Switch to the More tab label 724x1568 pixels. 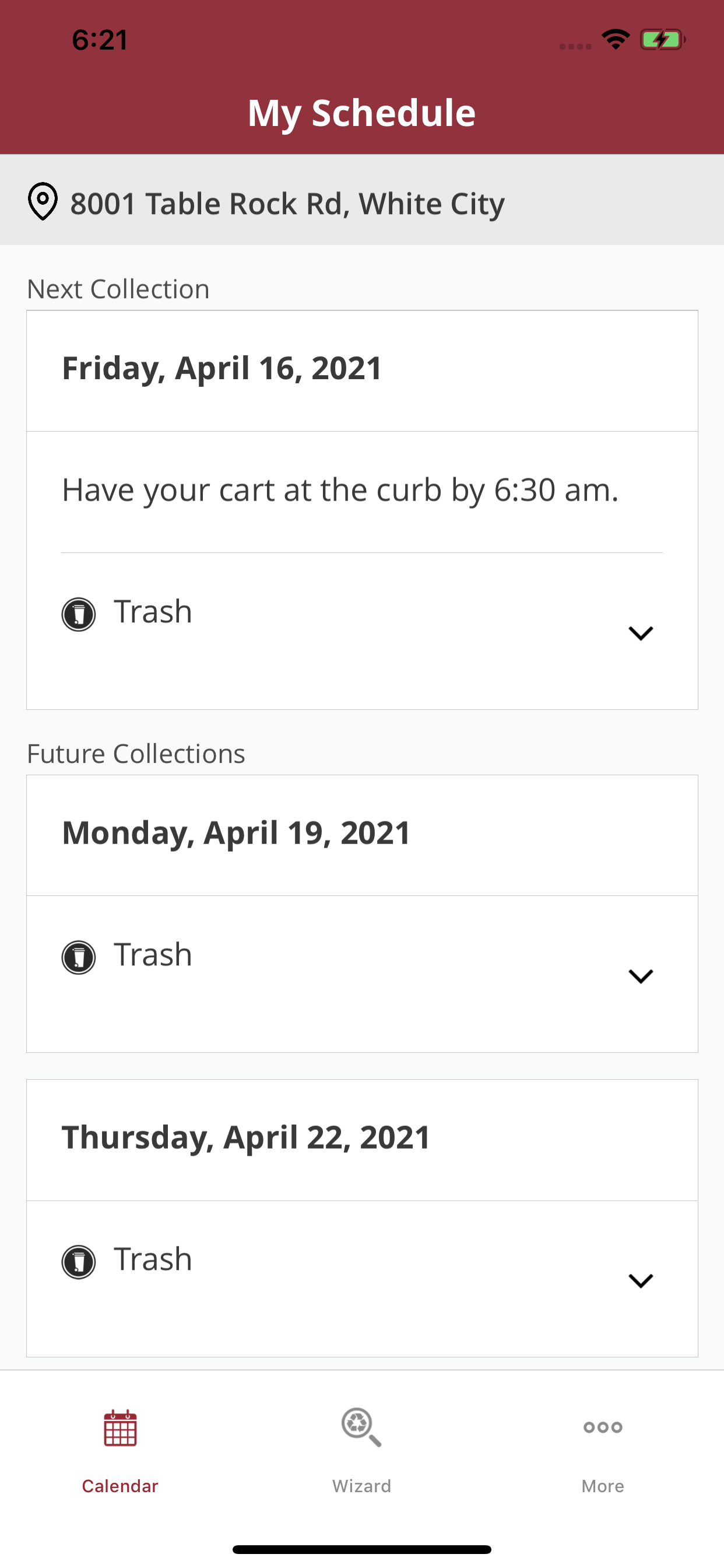[602, 1486]
